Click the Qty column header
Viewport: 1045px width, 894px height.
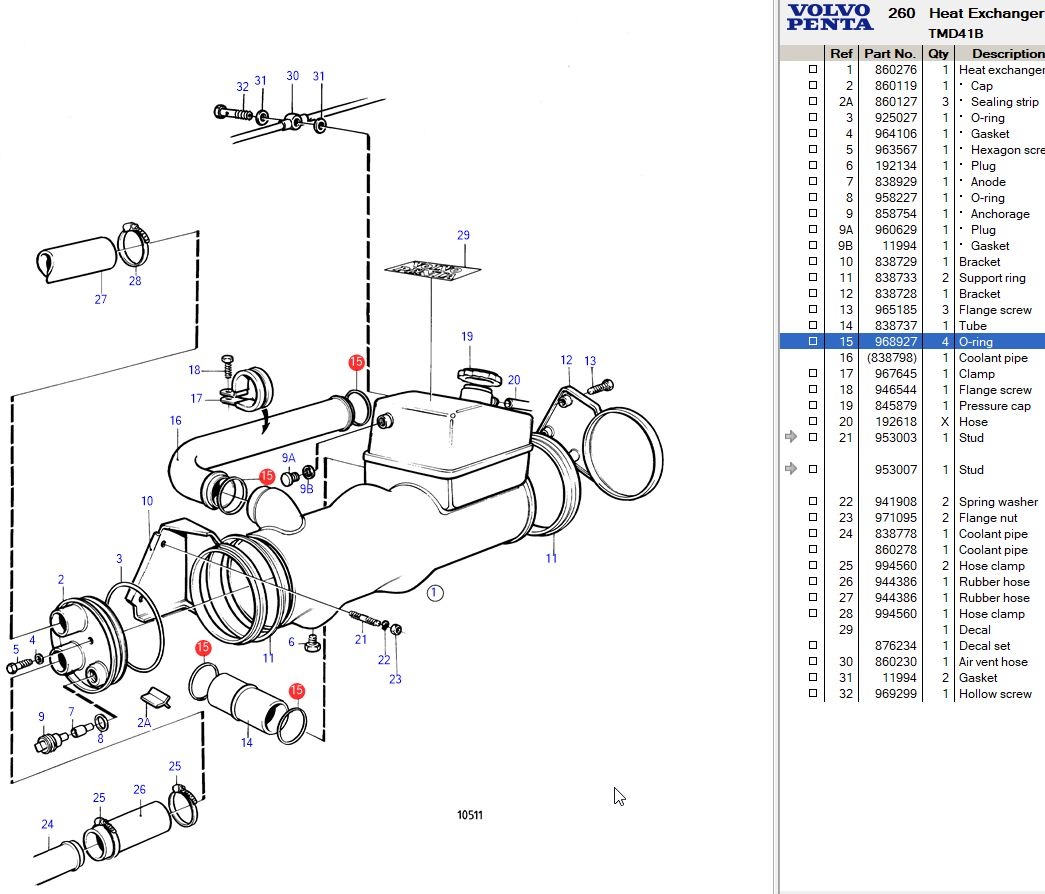[938, 53]
